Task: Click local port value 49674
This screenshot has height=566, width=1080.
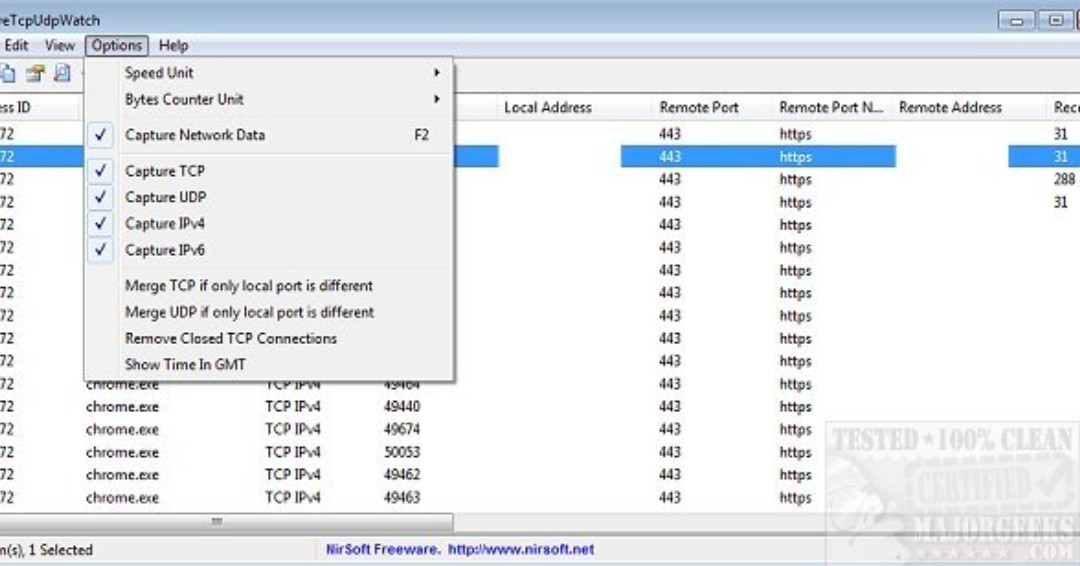Action: [402, 430]
